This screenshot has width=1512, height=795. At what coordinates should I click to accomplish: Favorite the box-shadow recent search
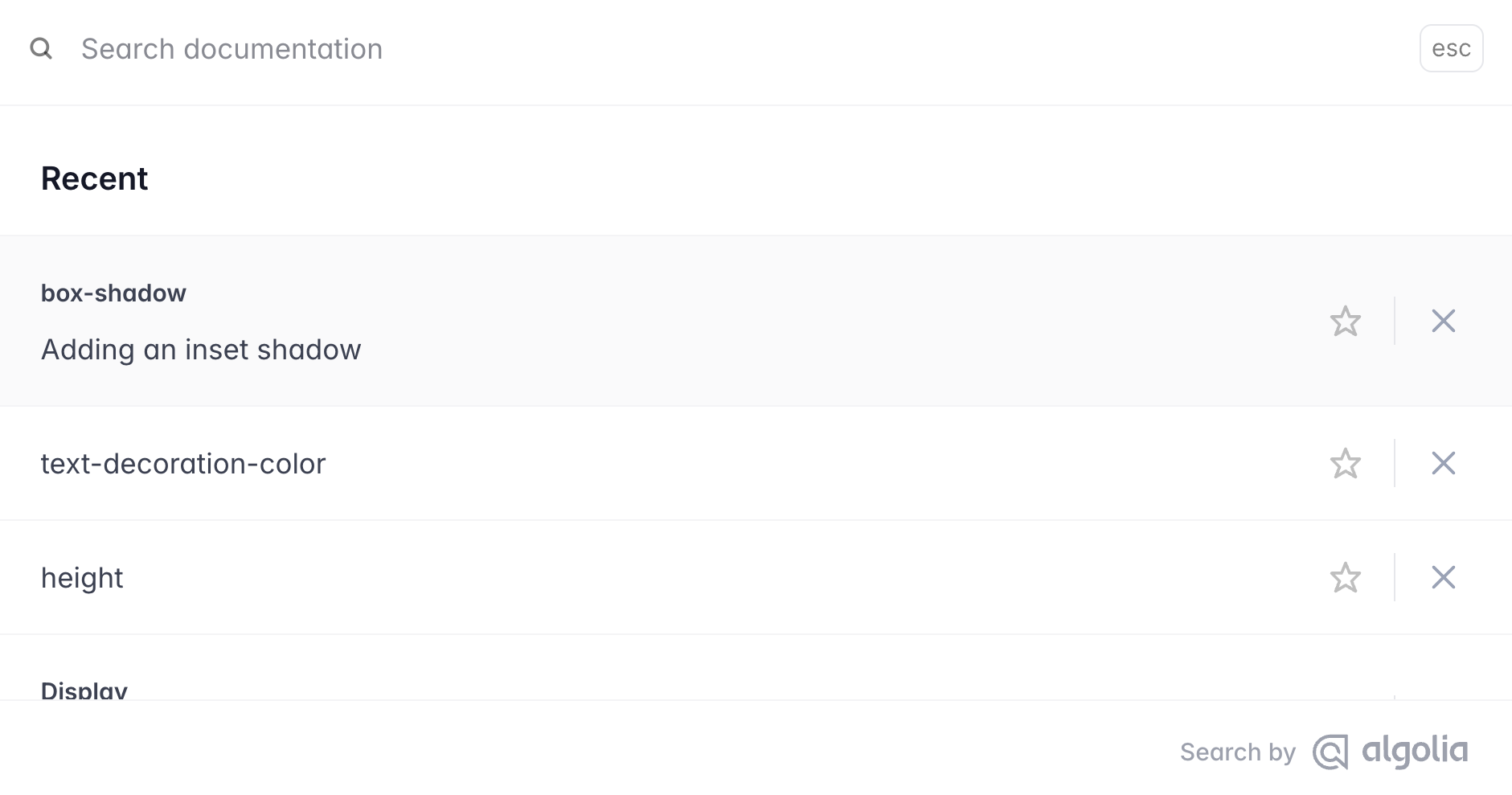click(1345, 322)
